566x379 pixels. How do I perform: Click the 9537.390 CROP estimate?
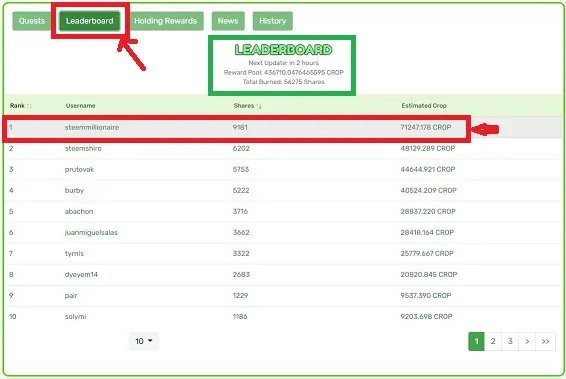[x=426, y=296]
